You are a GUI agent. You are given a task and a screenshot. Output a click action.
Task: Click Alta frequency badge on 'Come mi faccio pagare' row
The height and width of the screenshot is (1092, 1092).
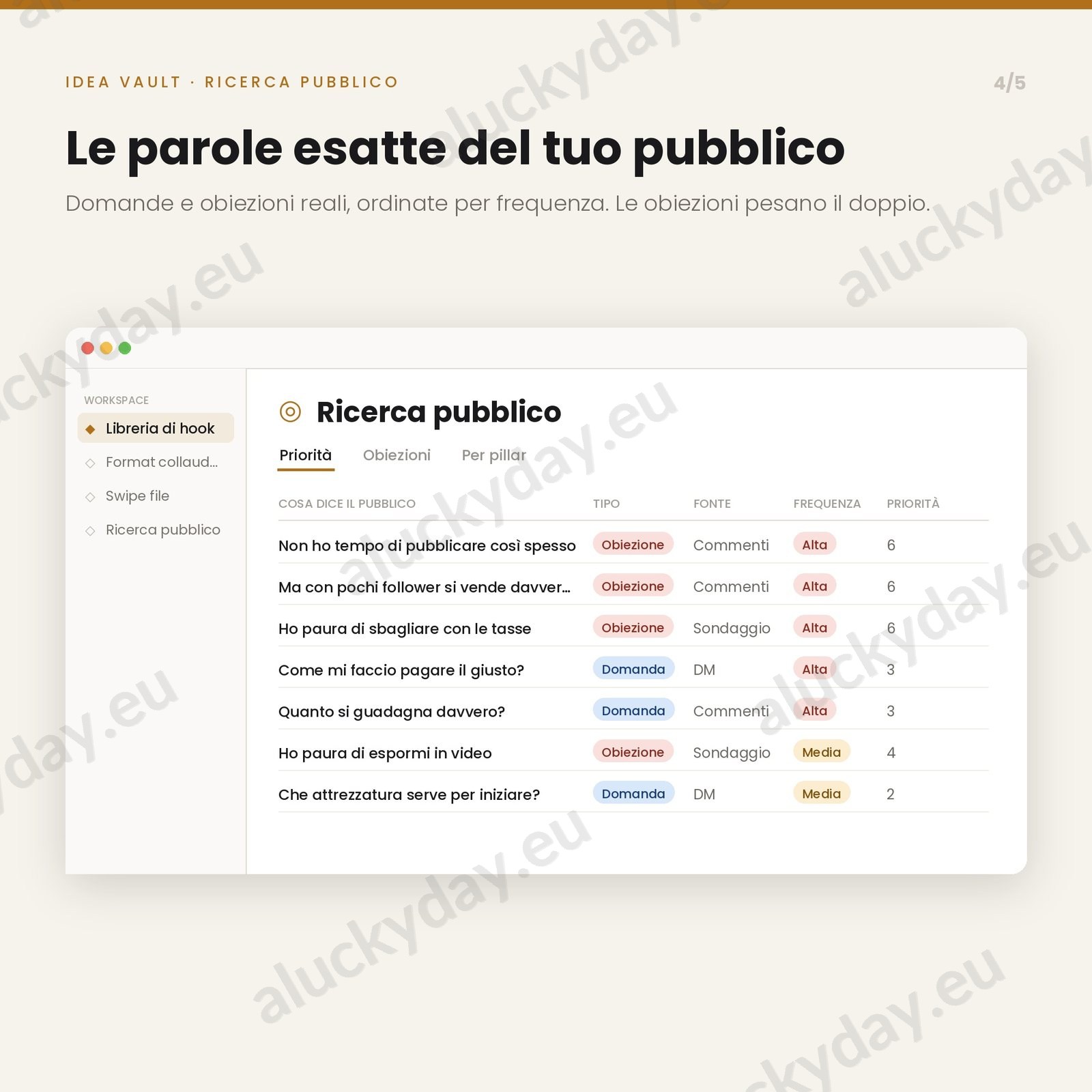(x=815, y=669)
